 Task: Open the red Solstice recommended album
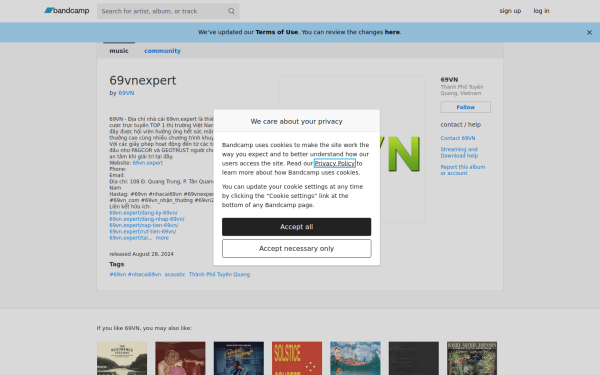coord(297,359)
